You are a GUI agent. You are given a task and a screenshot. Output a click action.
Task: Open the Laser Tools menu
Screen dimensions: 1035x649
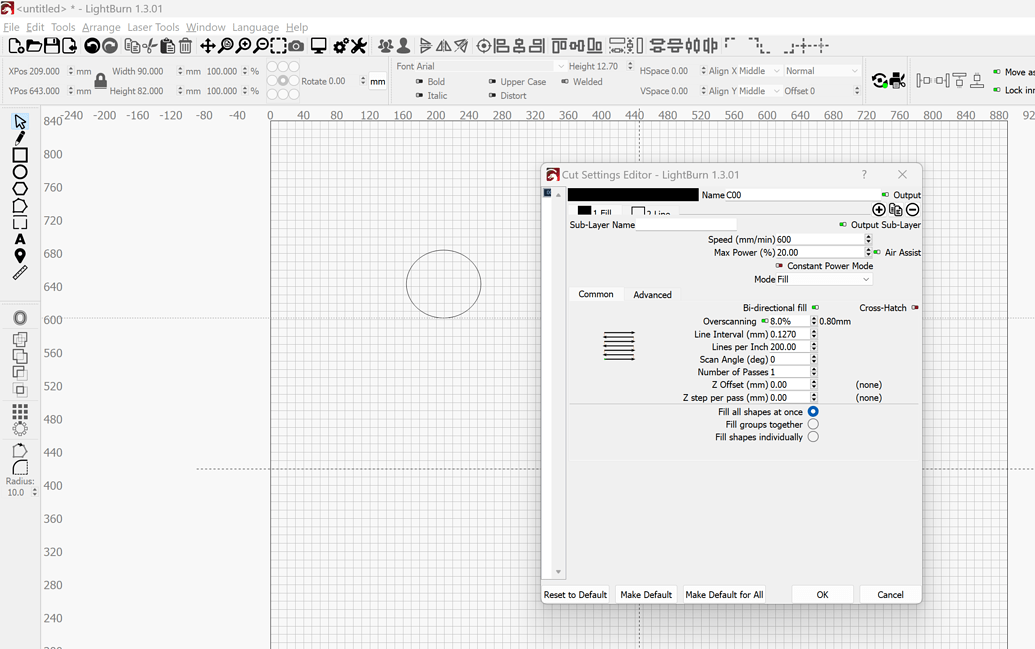click(x=153, y=27)
